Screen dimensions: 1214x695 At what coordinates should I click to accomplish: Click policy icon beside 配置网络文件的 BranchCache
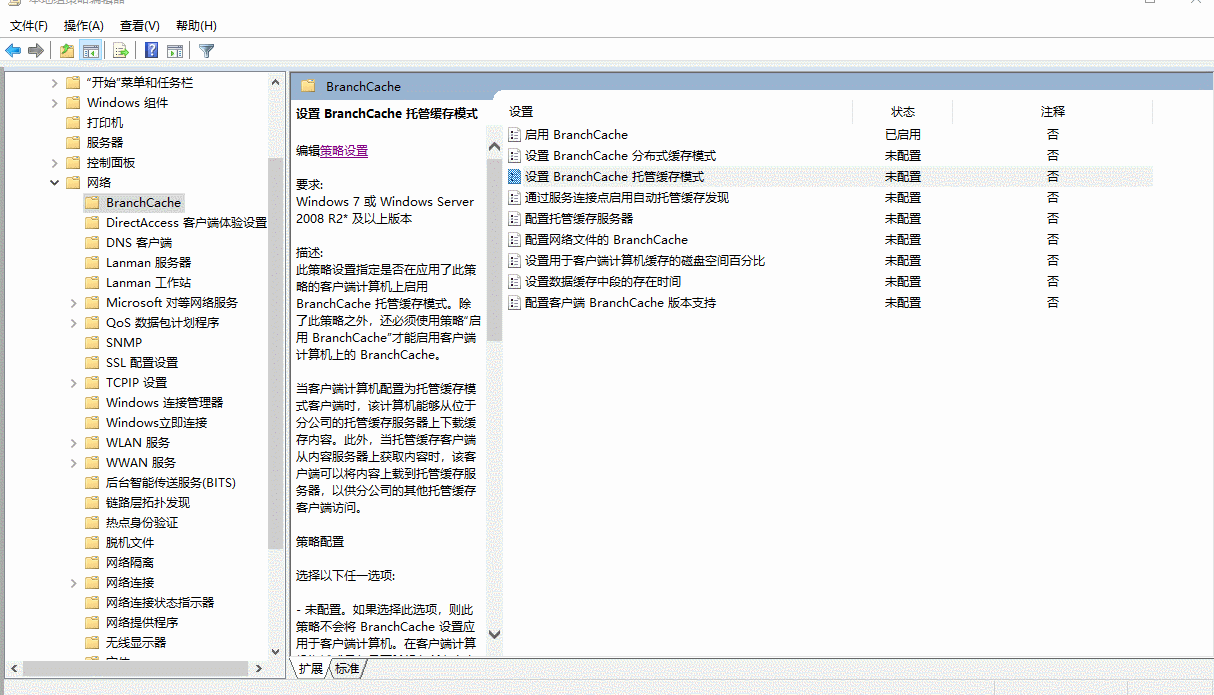515,240
